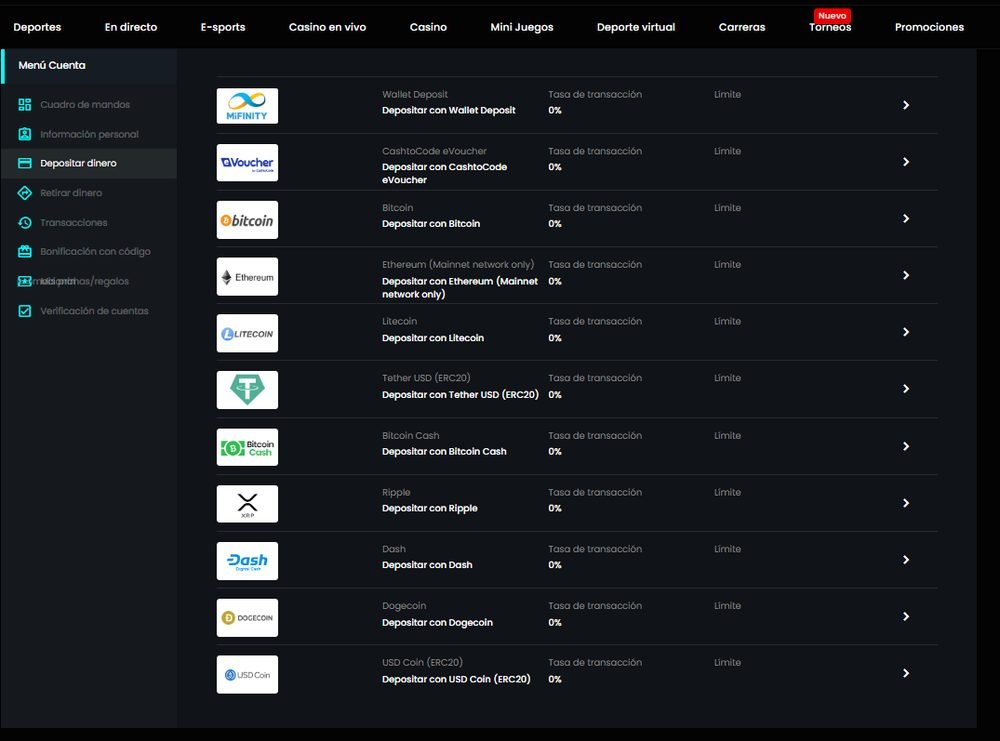
Task: Open the Carreras section
Action: click(742, 27)
